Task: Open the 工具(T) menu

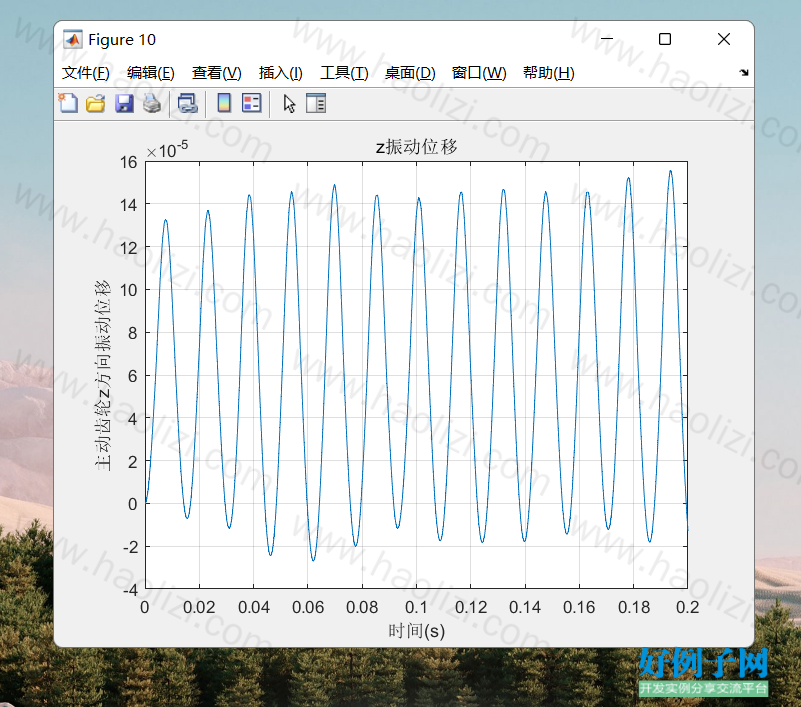Action: click(x=344, y=73)
